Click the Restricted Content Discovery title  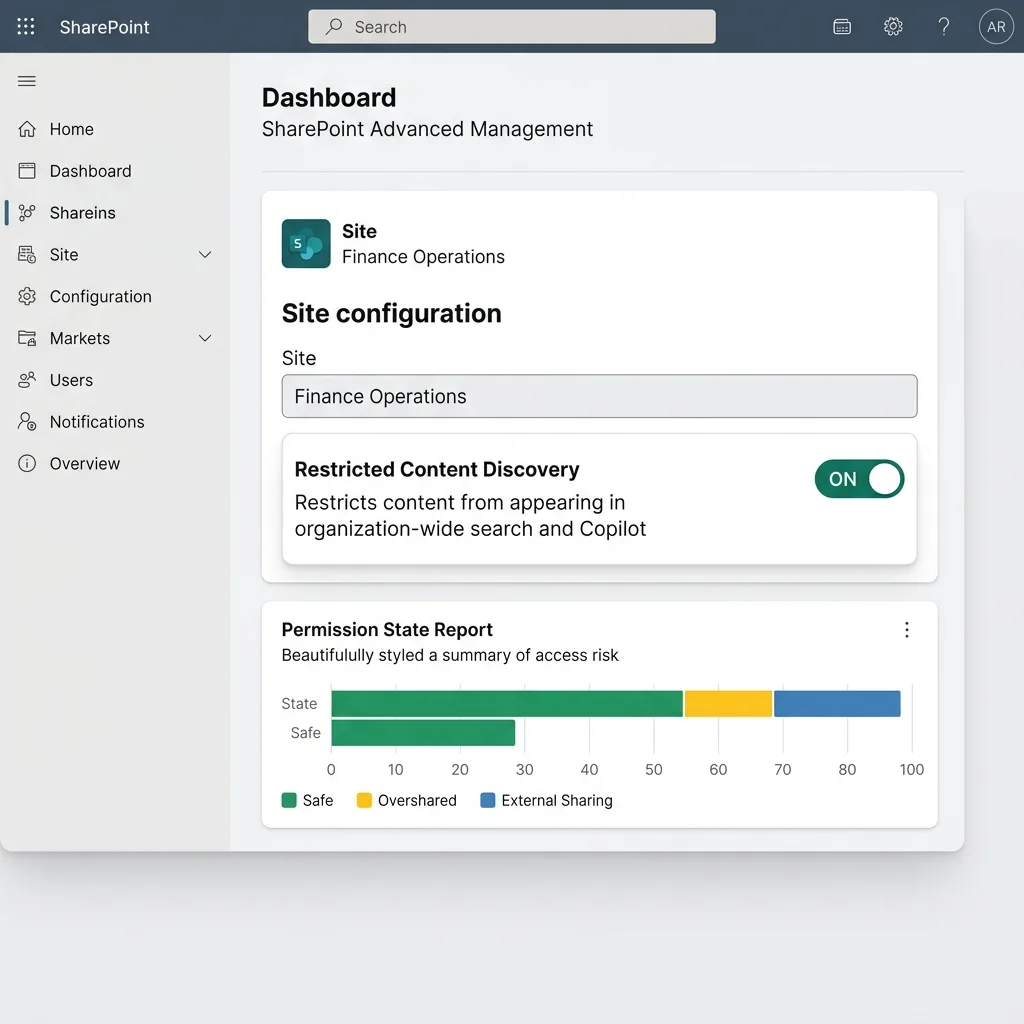(x=437, y=470)
